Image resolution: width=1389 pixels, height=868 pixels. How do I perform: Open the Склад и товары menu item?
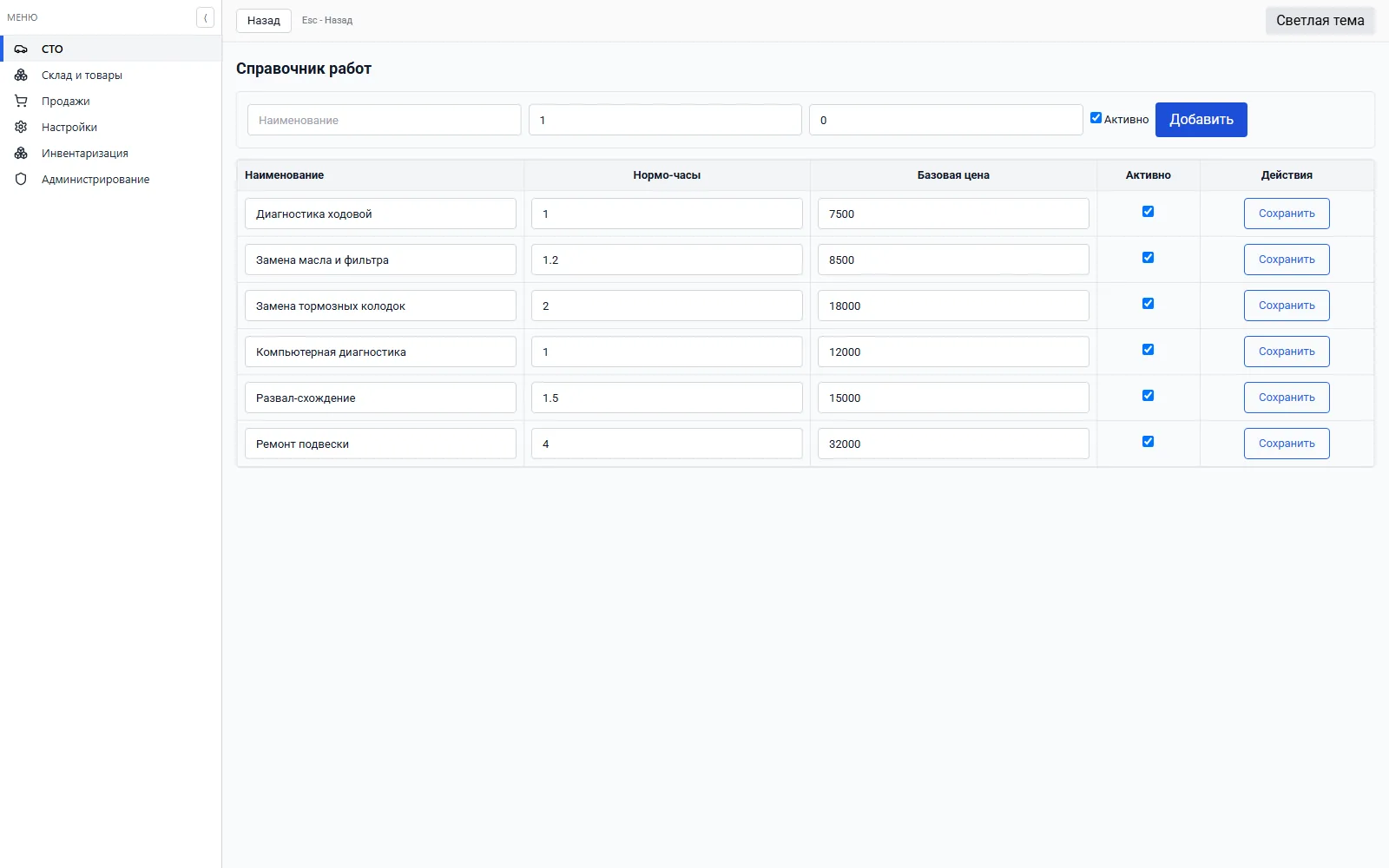click(x=111, y=75)
